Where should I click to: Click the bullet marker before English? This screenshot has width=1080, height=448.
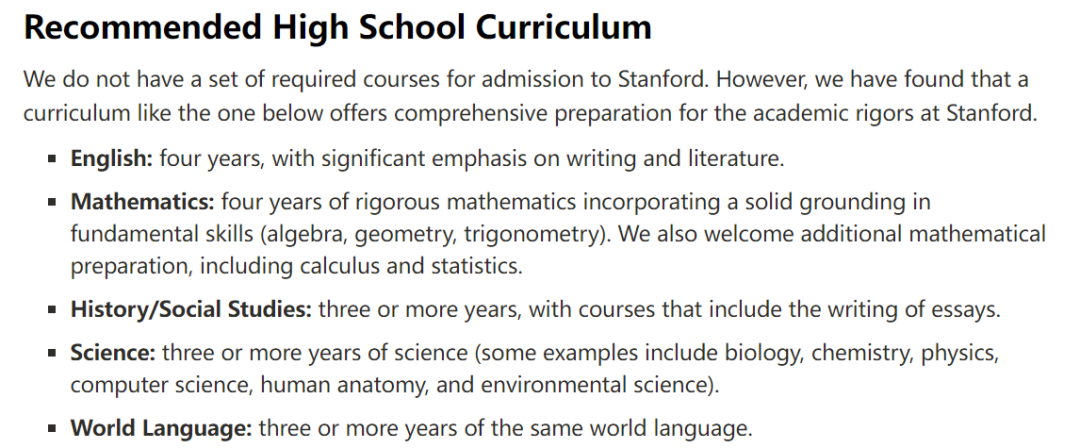52,159
